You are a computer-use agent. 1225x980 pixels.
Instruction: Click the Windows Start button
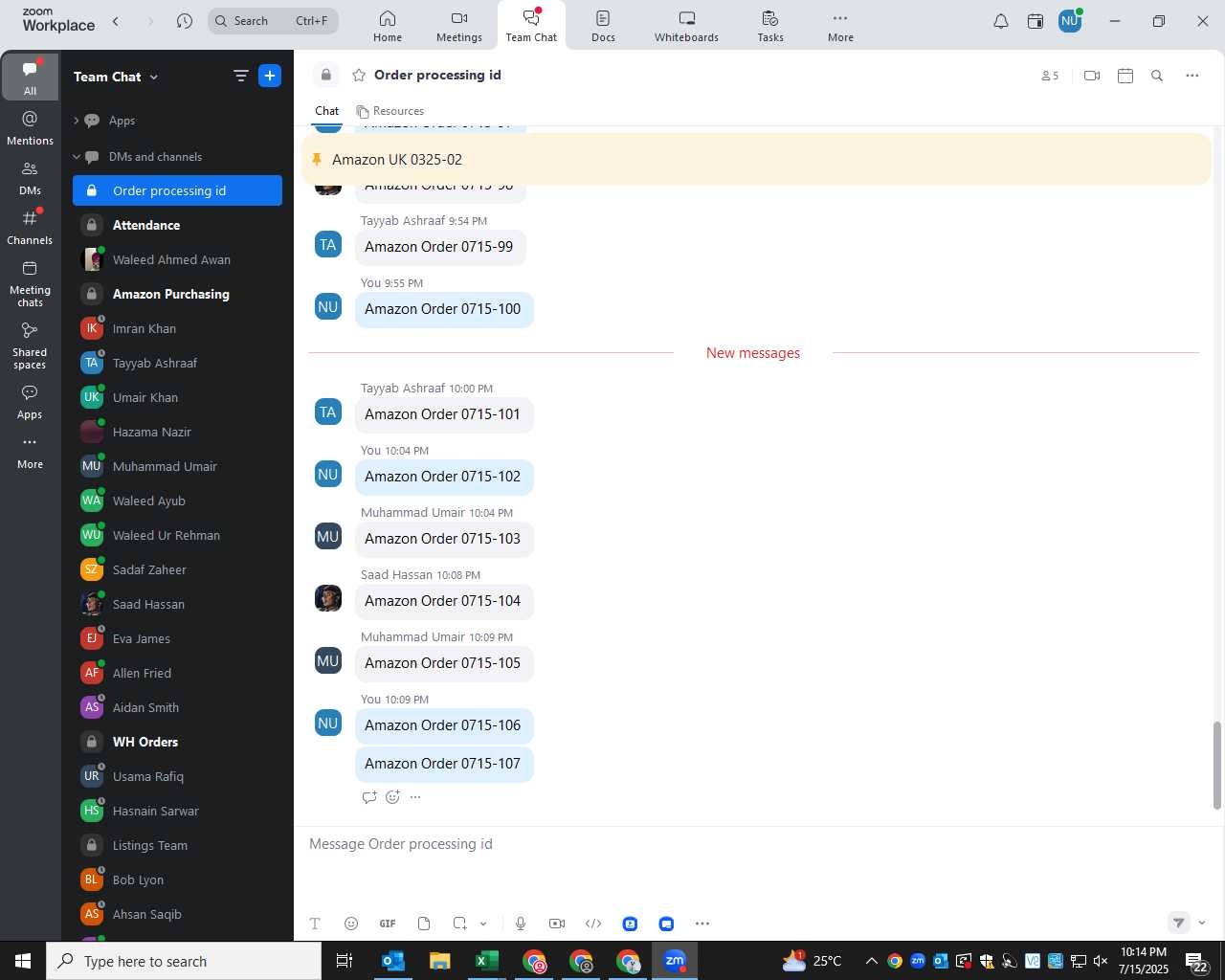tap(23, 961)
